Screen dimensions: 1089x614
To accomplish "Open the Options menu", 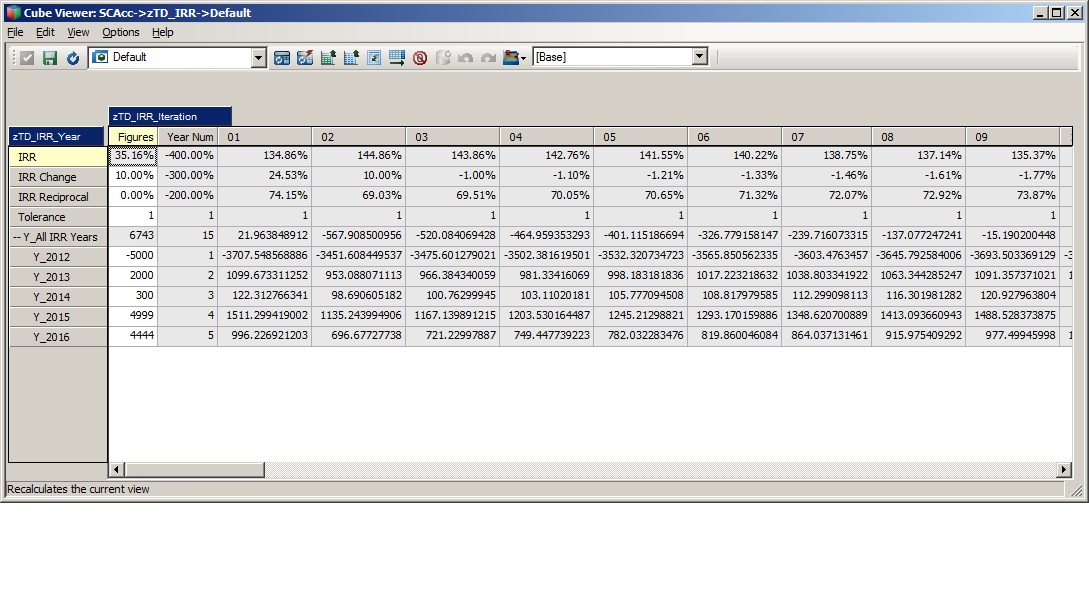I will (121, 32).
